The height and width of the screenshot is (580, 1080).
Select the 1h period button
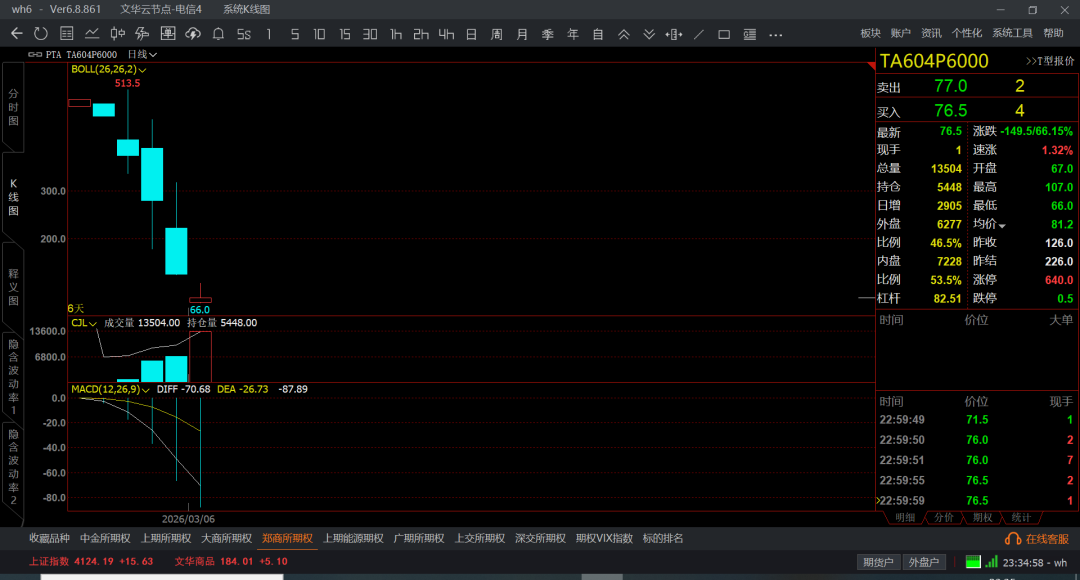[396, 34]
